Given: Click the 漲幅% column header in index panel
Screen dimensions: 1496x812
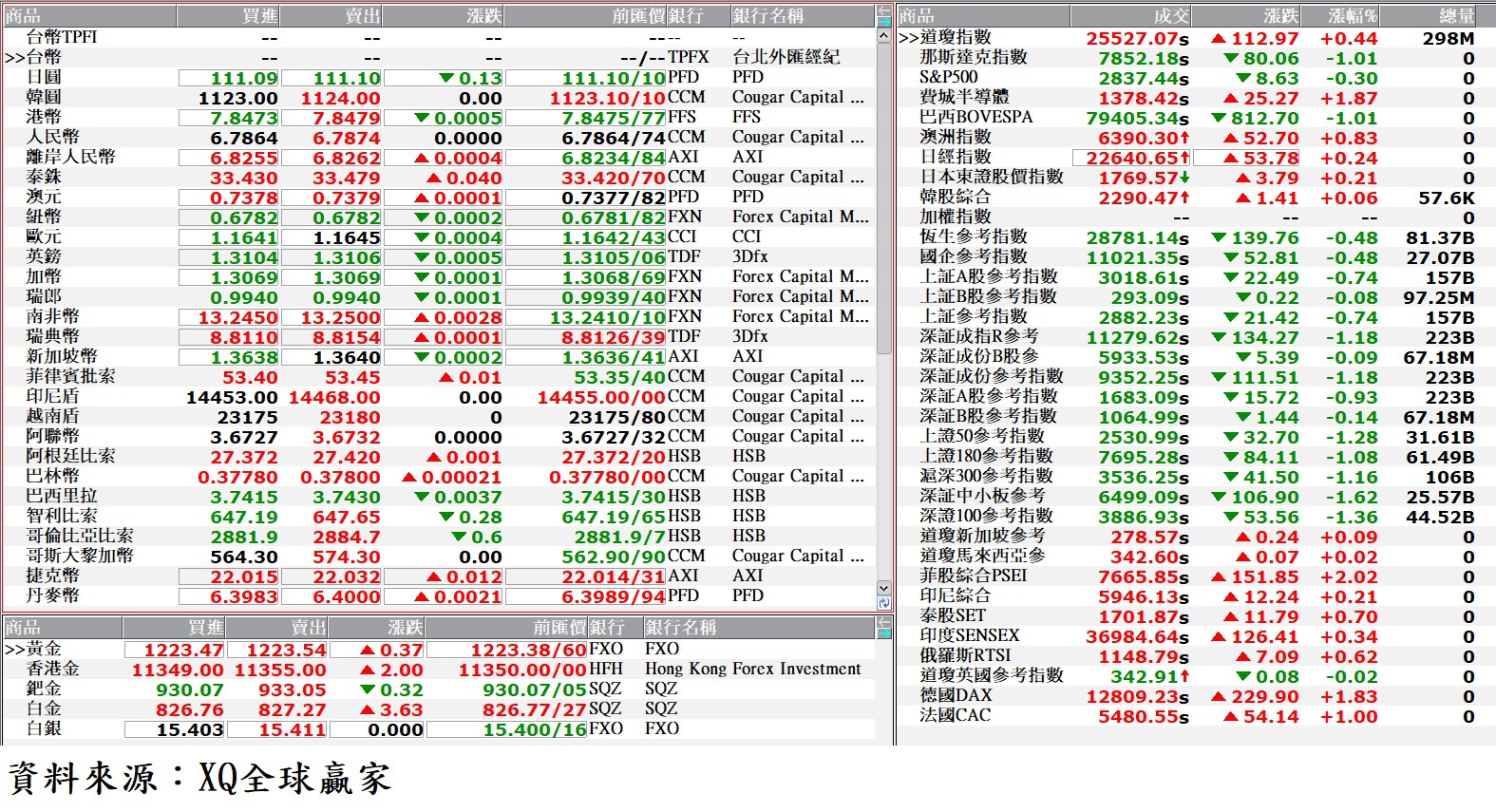Looking at the screenshot, I should (x=1340, y=16).
